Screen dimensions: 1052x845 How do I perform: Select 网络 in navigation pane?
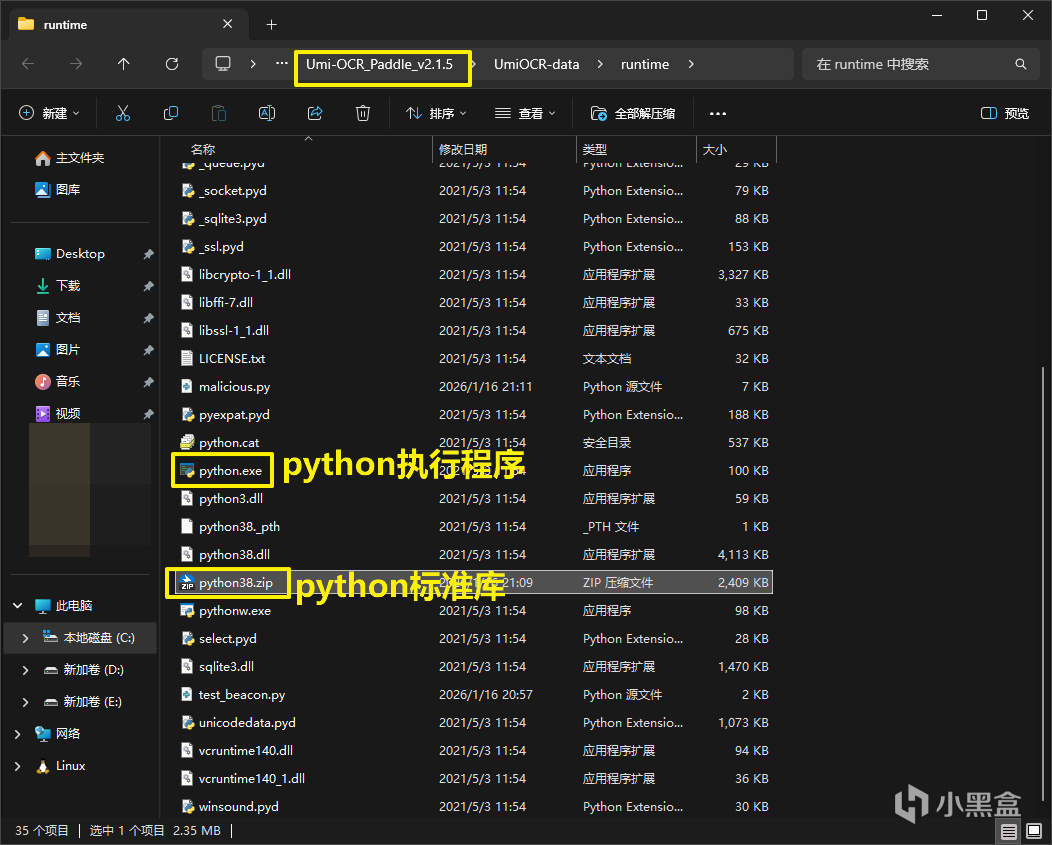click(x=58, y=734)
